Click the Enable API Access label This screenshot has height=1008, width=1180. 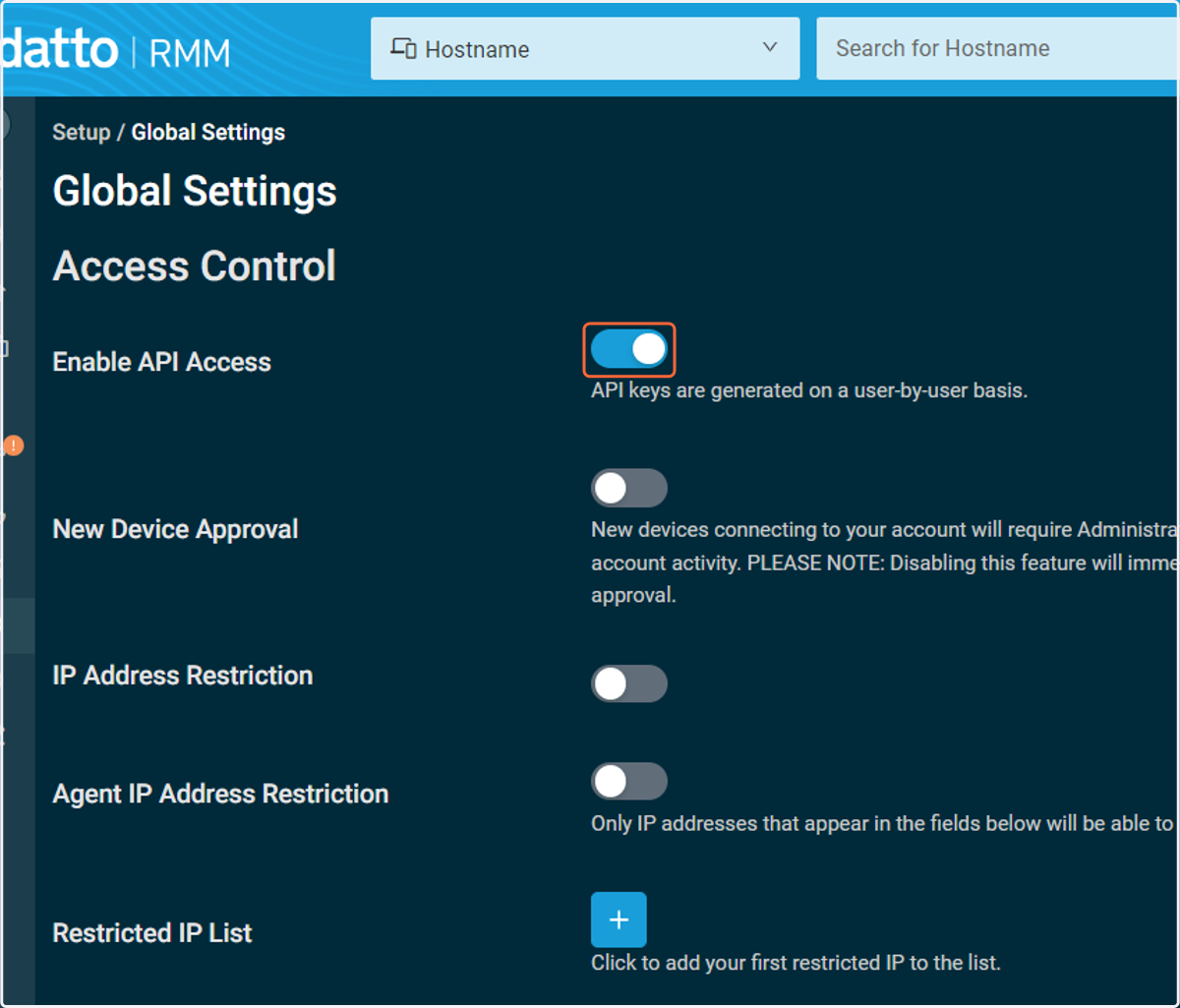click(161, 362)
